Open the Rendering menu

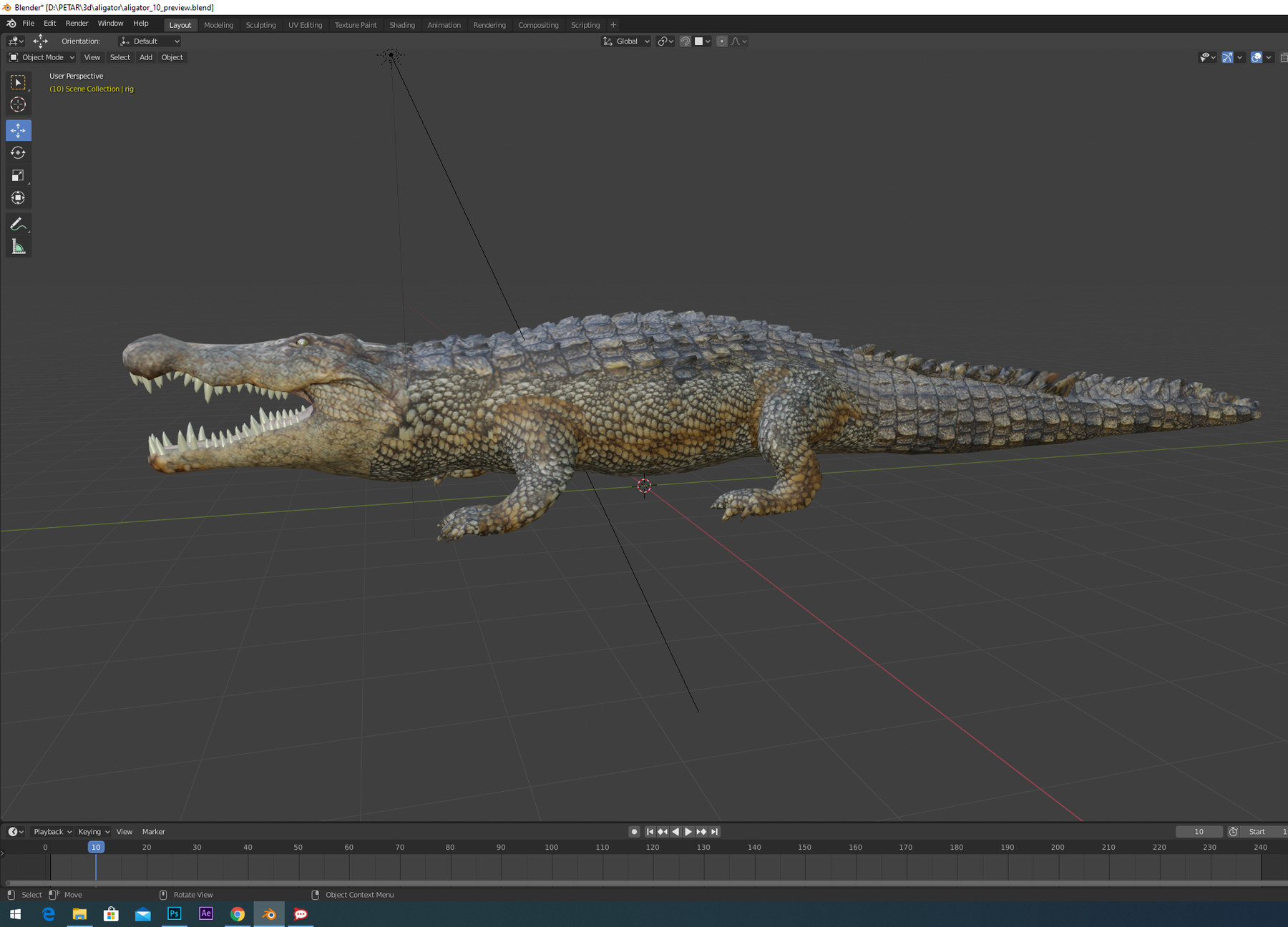coord(489,24)
